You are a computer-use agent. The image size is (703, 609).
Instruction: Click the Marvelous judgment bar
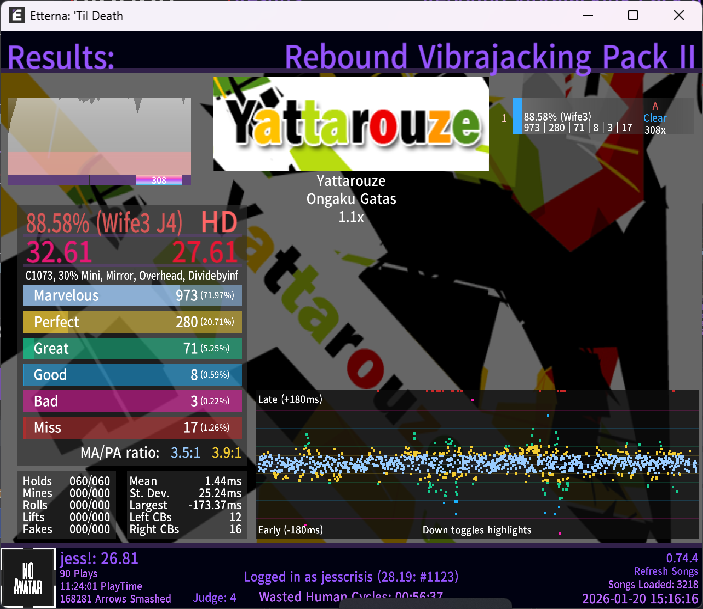pos(132,296)
